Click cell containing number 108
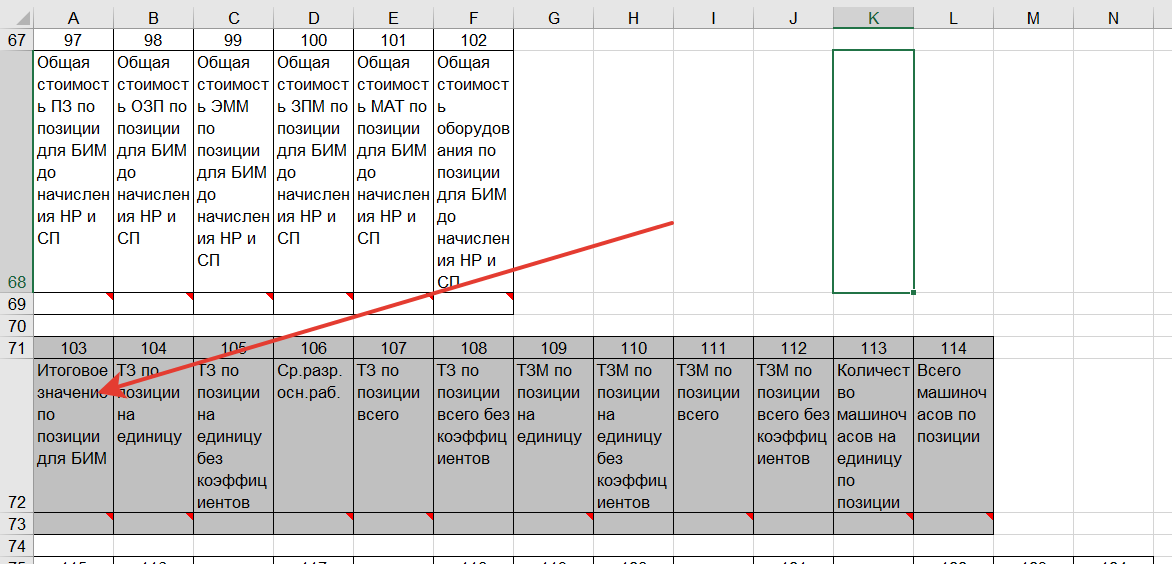1172x564 pixels. coord(473,348)
